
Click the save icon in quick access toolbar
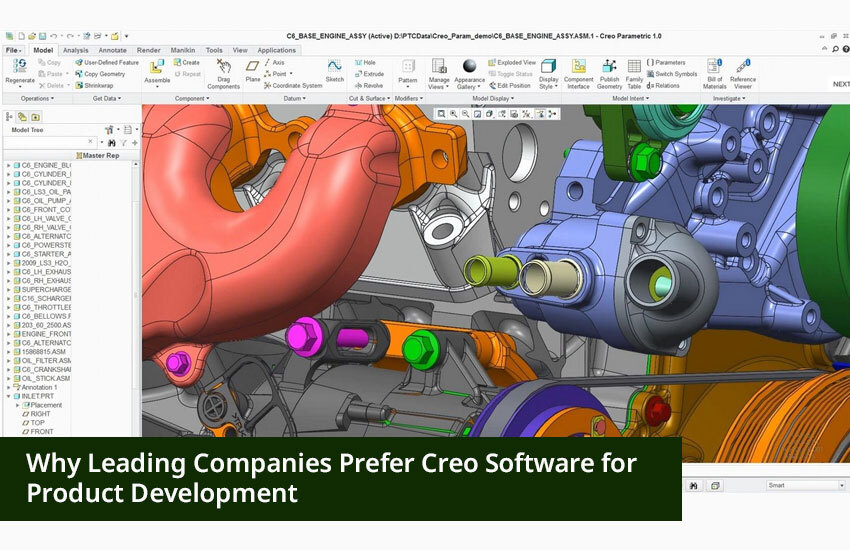(x=42, y=36)
